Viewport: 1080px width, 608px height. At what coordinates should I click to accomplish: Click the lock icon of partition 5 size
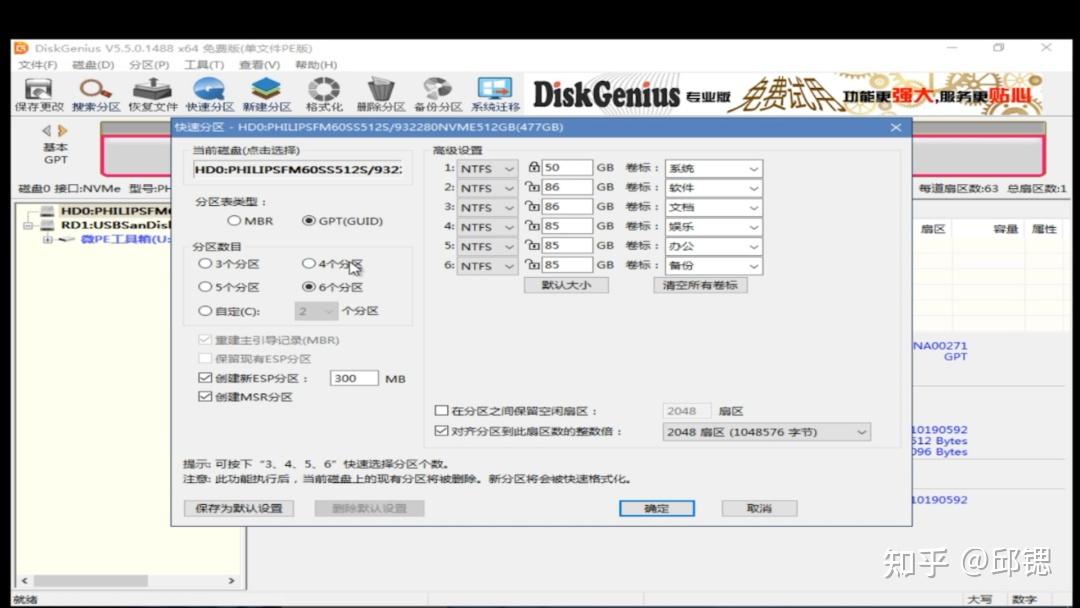532,245
